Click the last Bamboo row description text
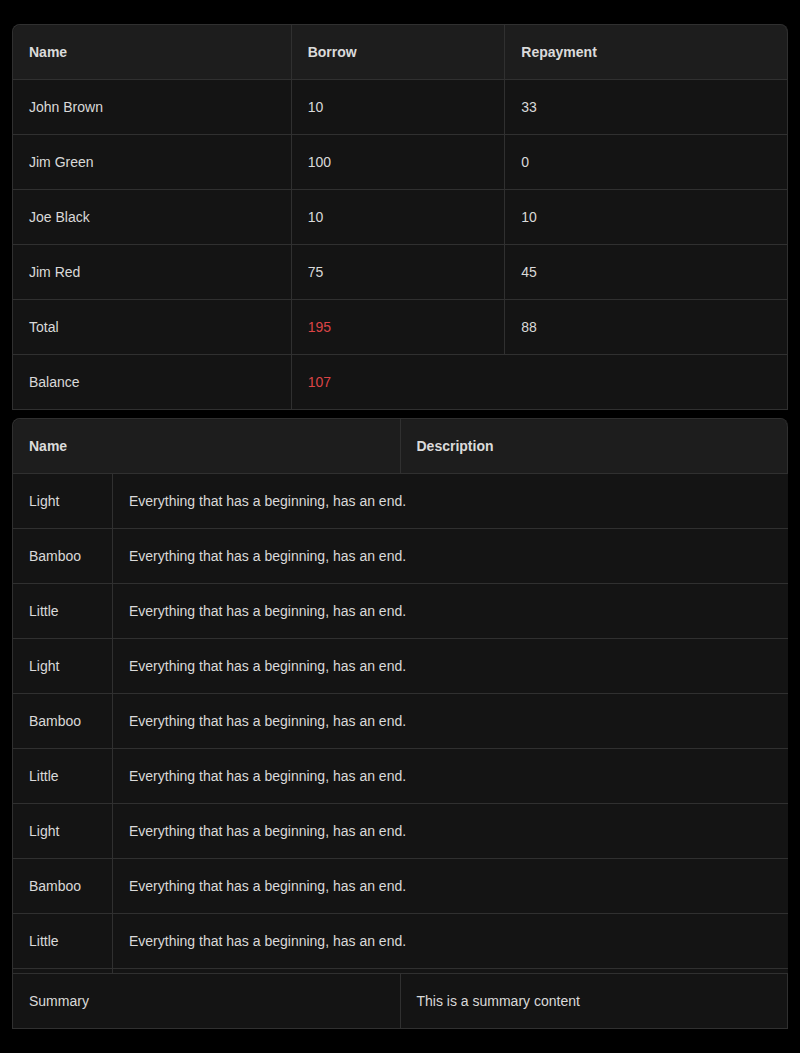 coord(267,886)
